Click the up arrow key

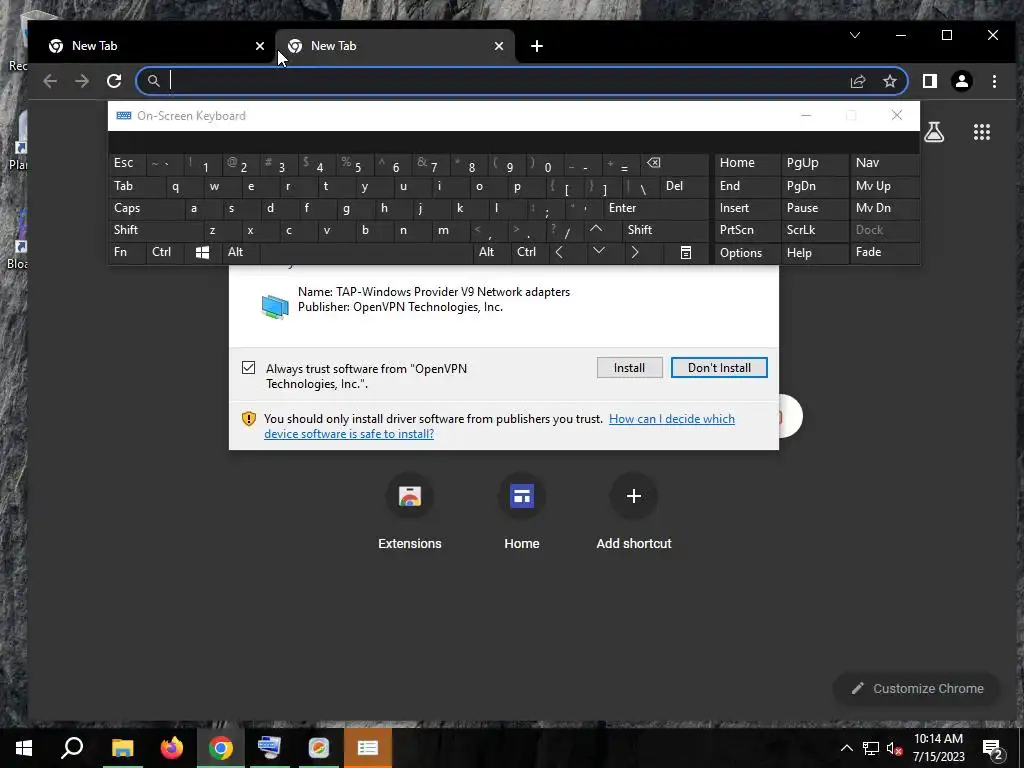[596, 229]
